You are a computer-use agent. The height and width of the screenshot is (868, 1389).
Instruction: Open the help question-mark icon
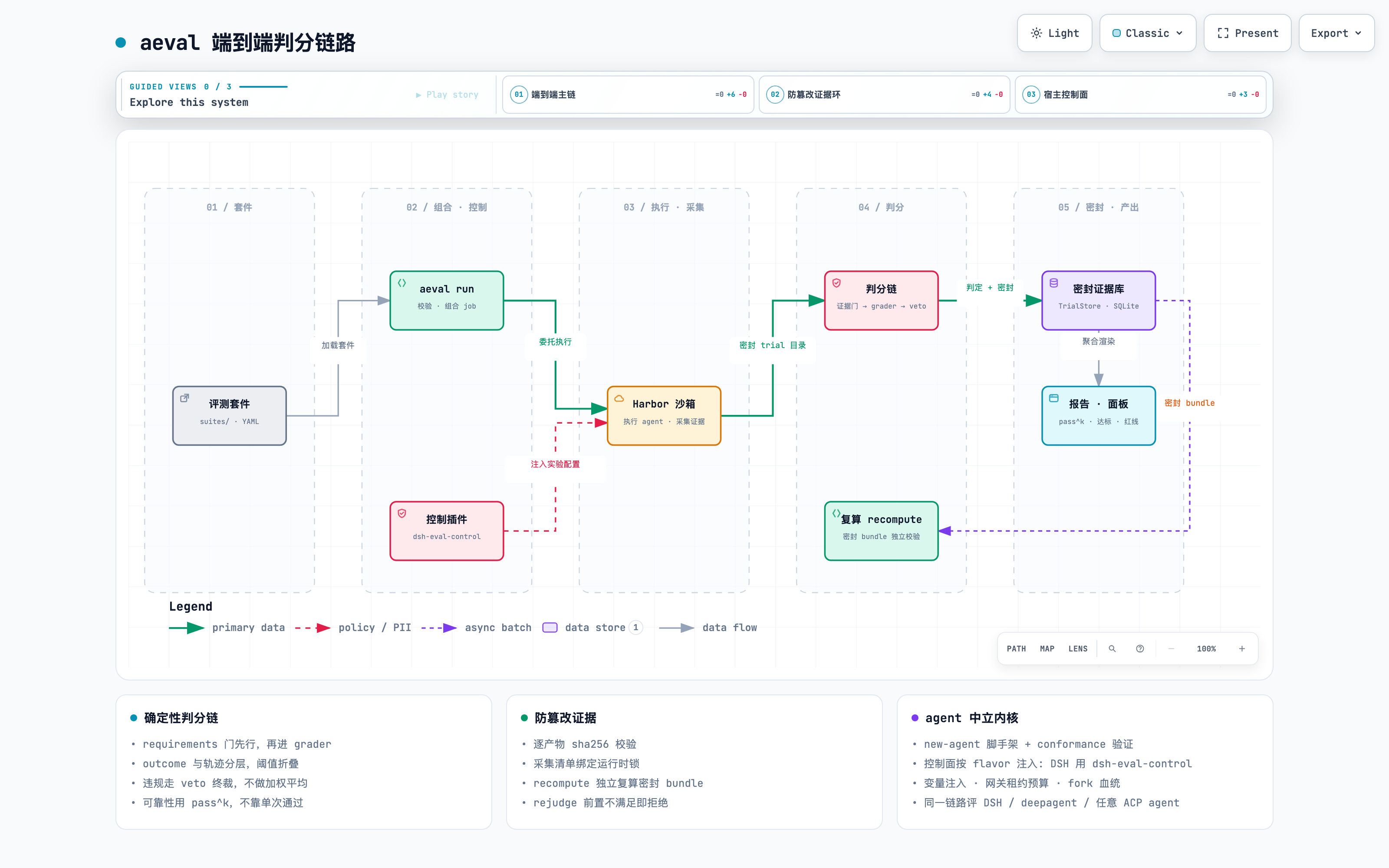[1140, 649]
